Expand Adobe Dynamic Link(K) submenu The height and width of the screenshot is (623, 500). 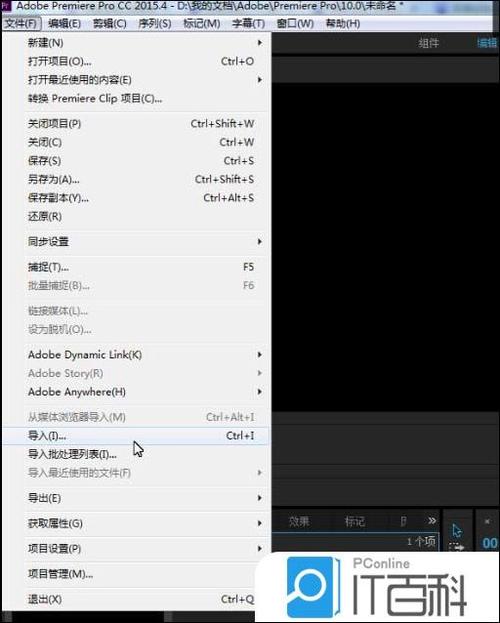point(136,355)
